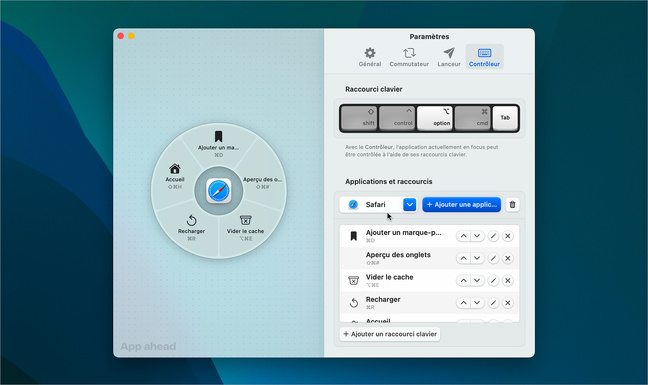
Task: Click Aperçu des o... wheel segment
Action: pyautogui.click(x=262, y=182)
